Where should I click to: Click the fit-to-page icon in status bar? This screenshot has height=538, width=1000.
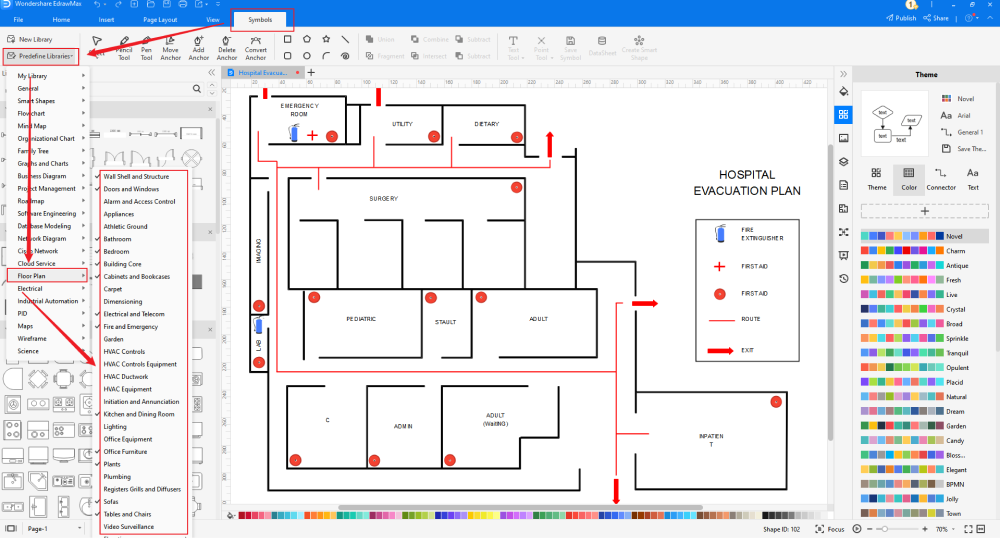(x=968, y=529)
